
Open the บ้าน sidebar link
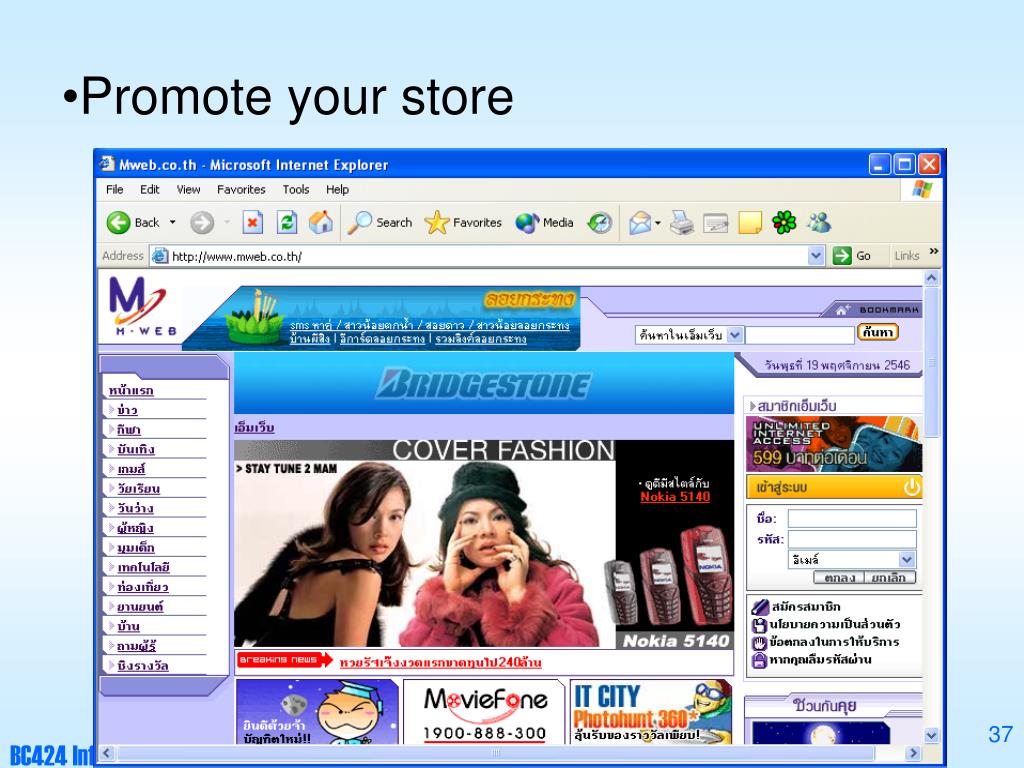coord(129,626)
